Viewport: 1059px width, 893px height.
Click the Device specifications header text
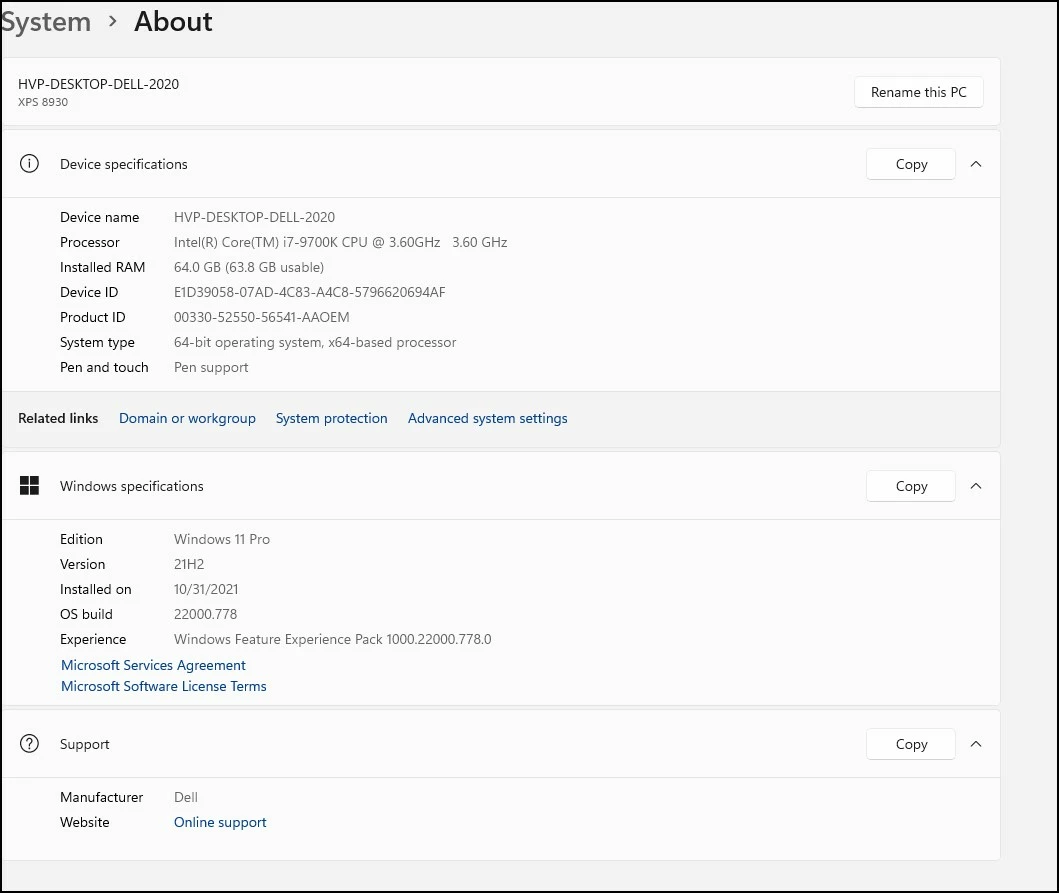coord(124,164)
